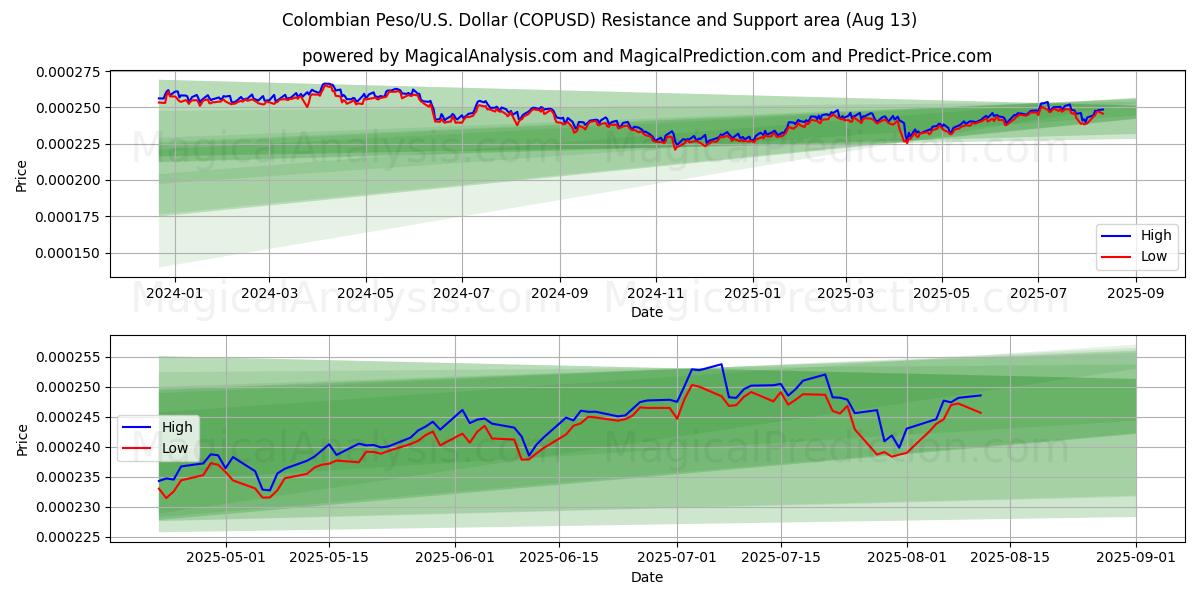Click the '2024-03' tick label
Image resolution: width=1200 pixels, height=600 pixels.
(270, 293)
